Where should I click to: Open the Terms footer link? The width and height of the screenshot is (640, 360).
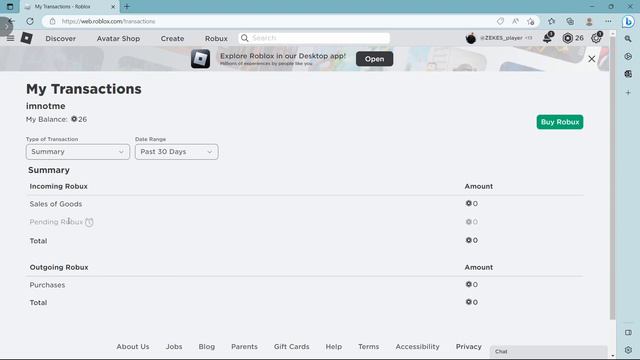pos(369,347)
